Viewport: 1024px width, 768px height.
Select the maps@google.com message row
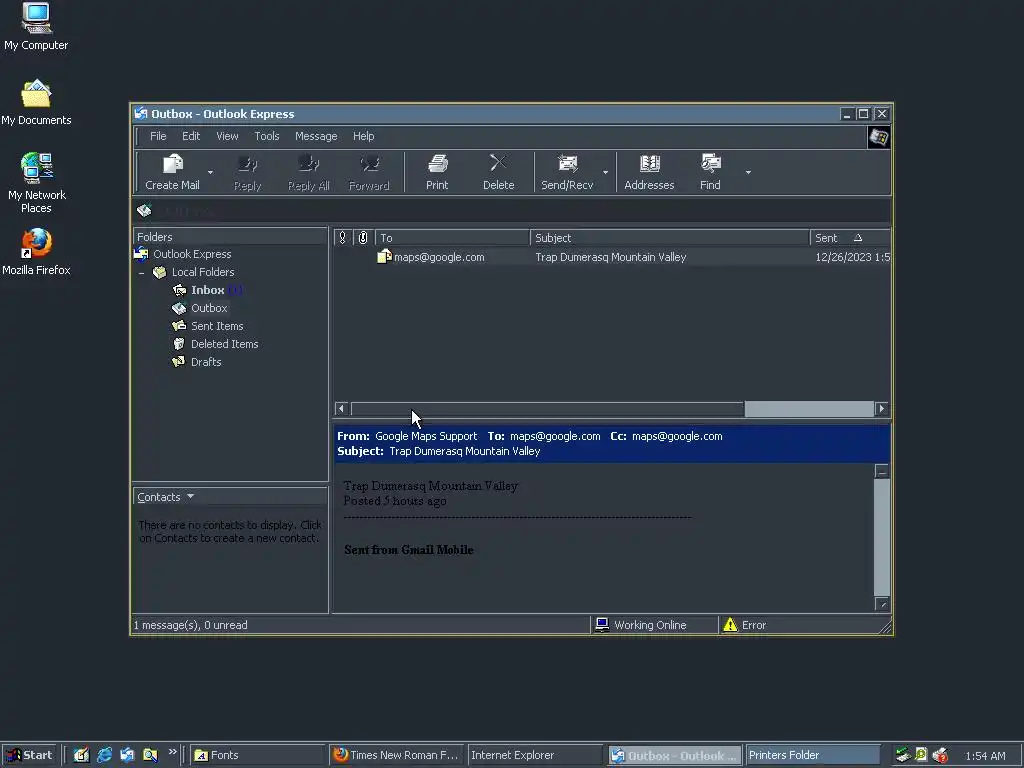point(612,257)
